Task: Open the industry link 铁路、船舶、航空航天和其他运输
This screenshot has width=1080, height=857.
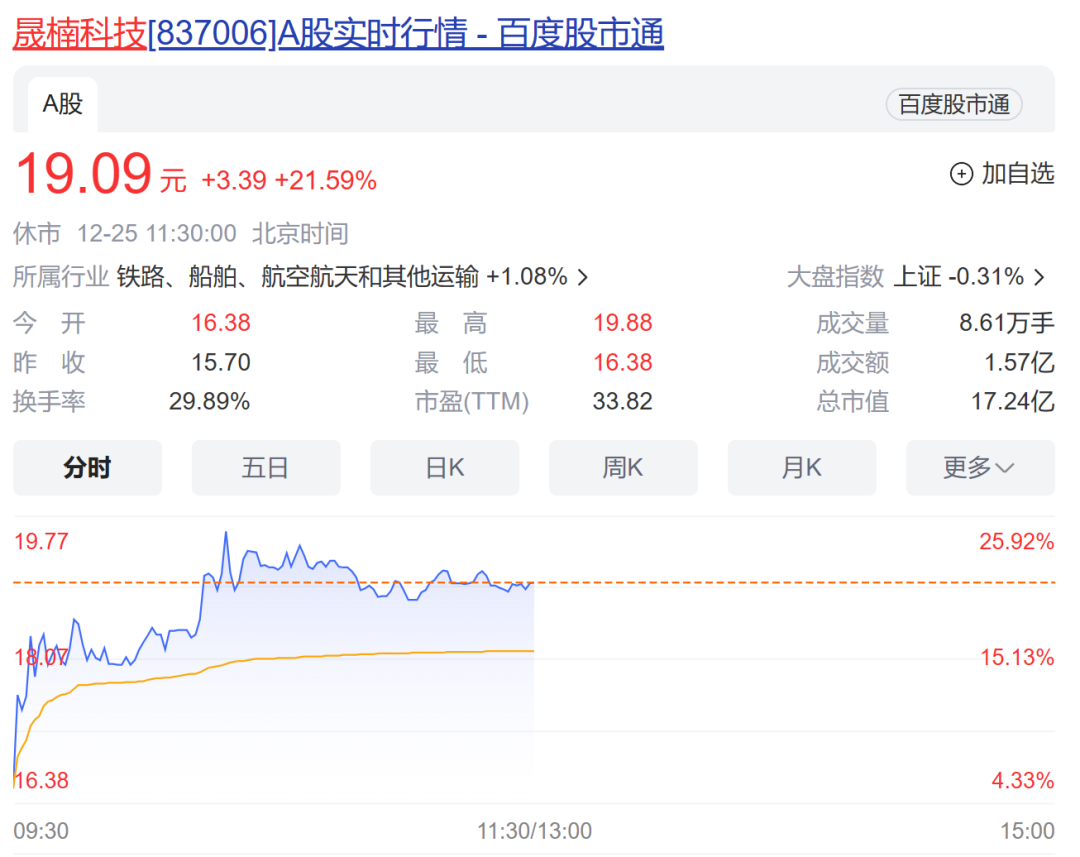Action: (298, 277)
